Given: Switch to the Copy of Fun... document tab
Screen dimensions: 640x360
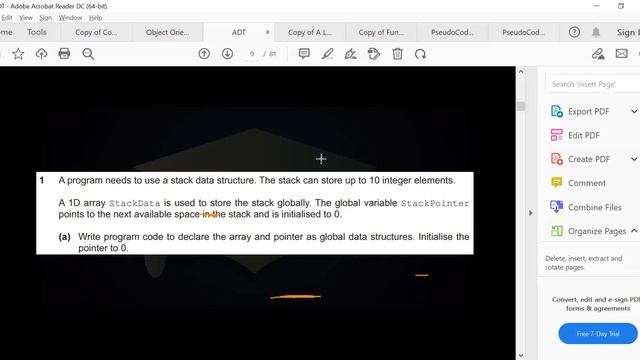Looking at the screenshot, I should (x=381, y=32).
